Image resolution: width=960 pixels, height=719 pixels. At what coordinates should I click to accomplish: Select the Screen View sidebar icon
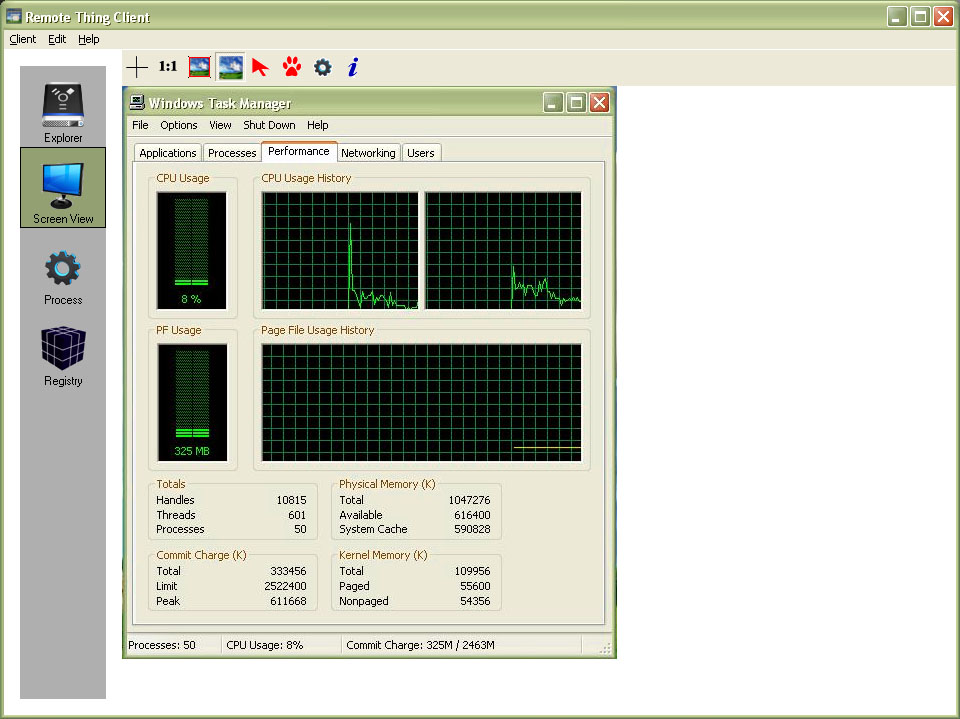coord(62,187)
